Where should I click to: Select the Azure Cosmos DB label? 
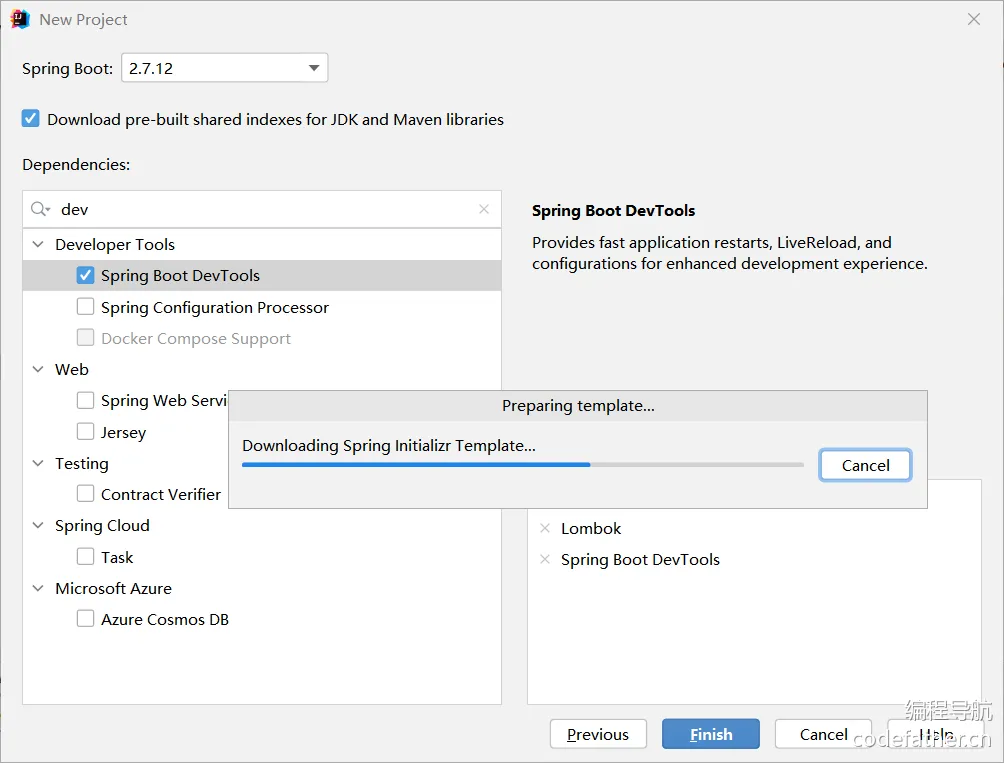165,619
